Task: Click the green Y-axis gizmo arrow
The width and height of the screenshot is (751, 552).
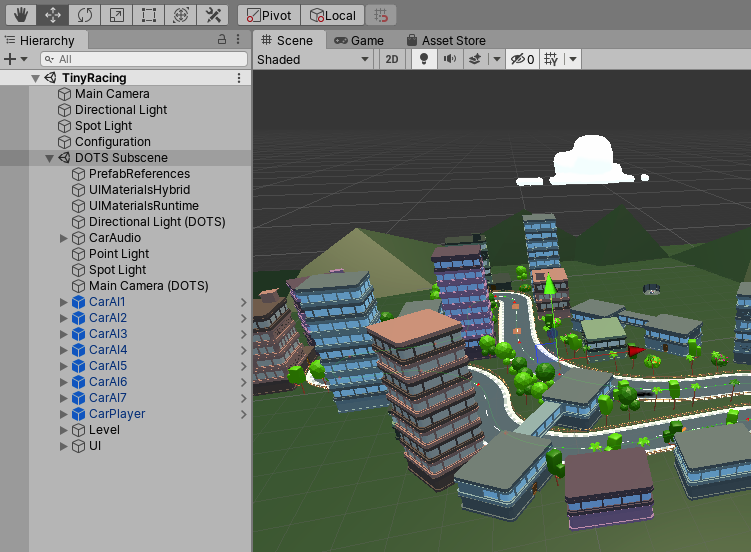Action: coord(550,285)
